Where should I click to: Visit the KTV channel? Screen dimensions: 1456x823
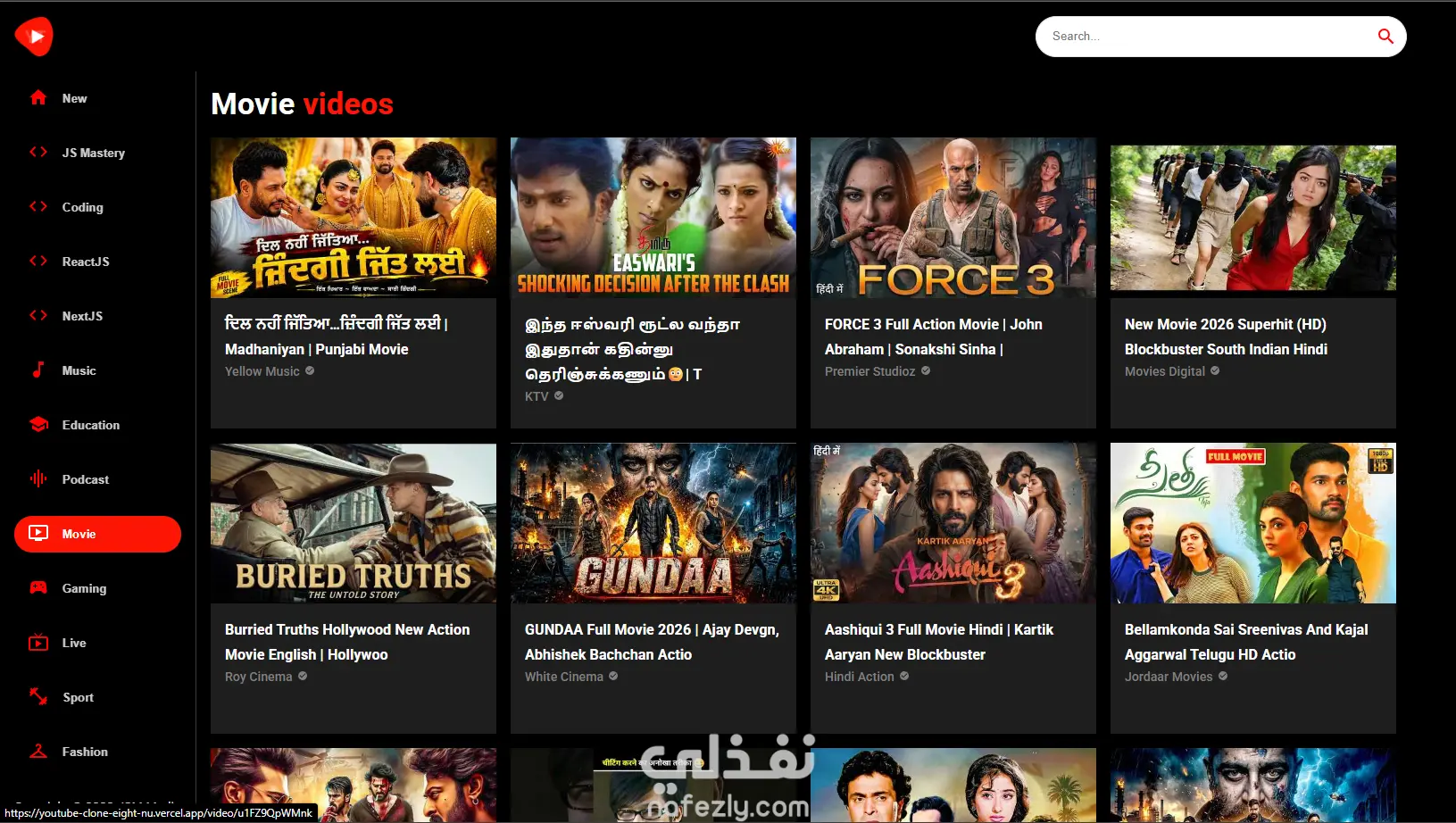537,396
